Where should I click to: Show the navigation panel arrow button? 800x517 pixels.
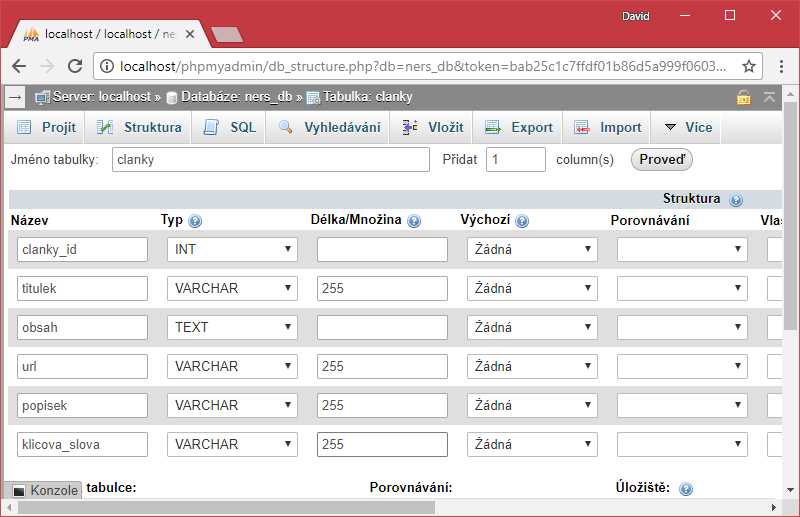pos(15,97)
